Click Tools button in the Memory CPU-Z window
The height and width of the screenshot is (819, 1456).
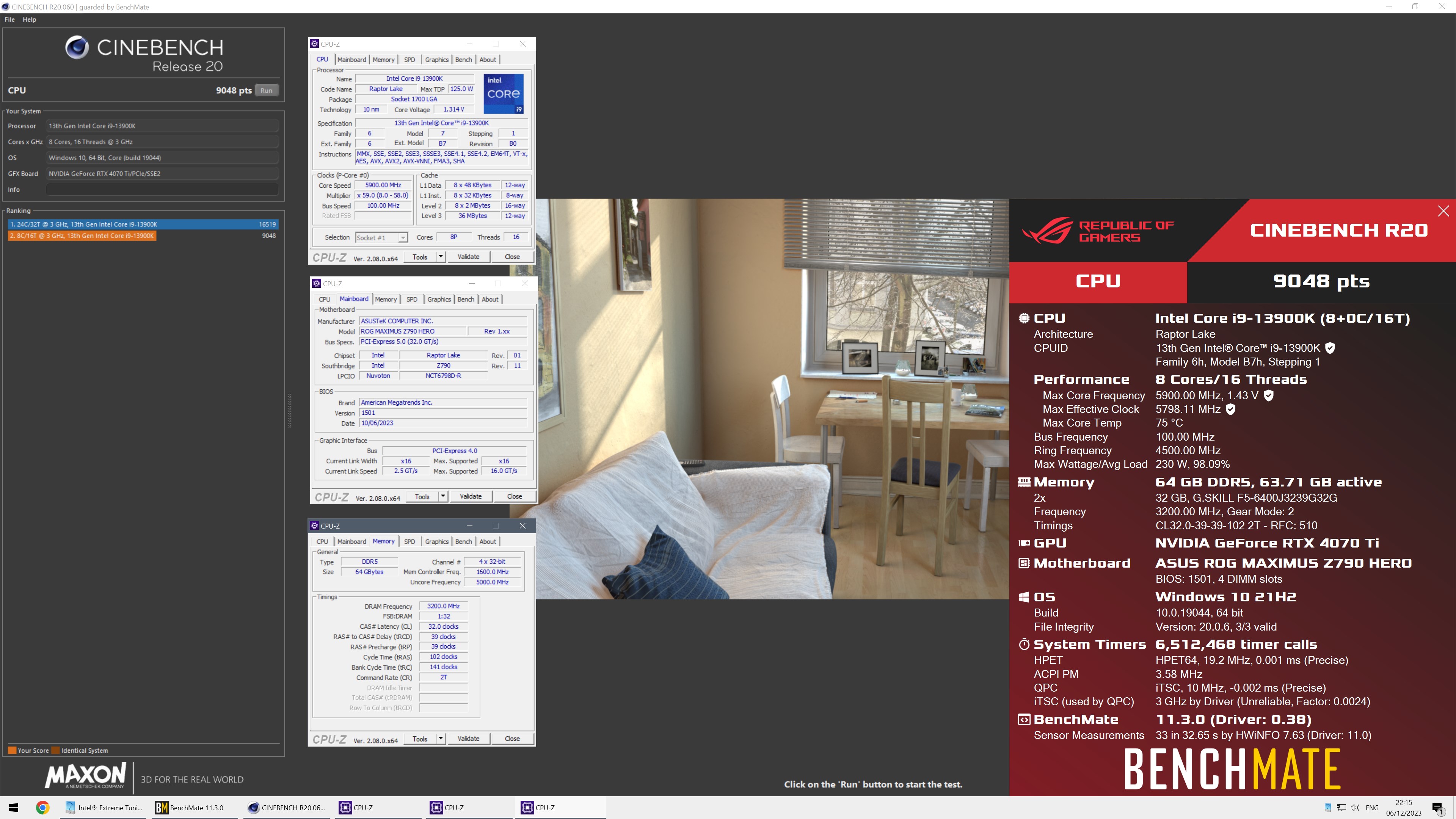[420, 739]
